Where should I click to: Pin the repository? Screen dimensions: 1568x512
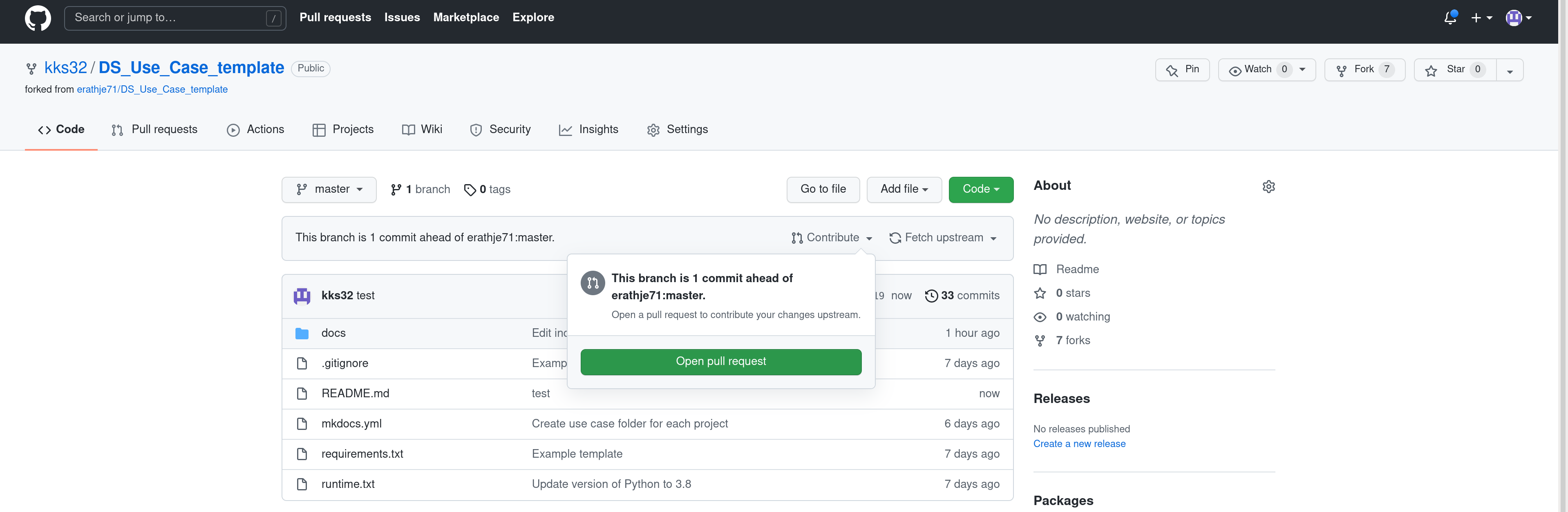pyautogui.click(x=1182, y=69)
